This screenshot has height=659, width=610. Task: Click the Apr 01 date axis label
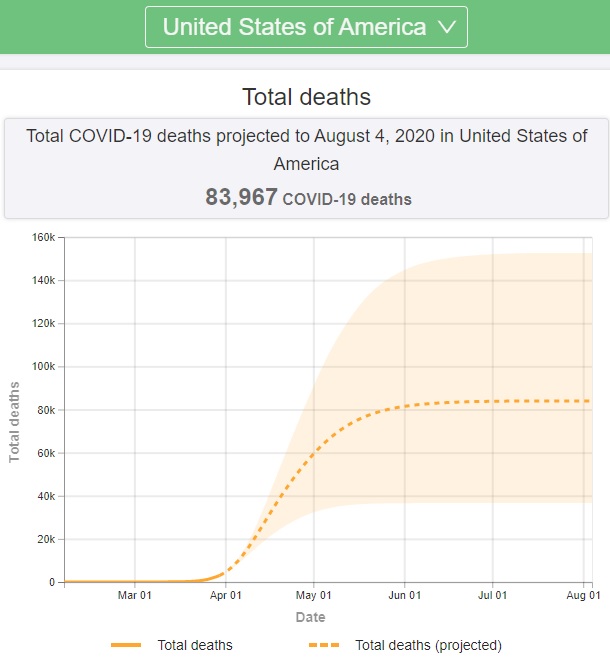pyautogui.click(x=226, y=596)
